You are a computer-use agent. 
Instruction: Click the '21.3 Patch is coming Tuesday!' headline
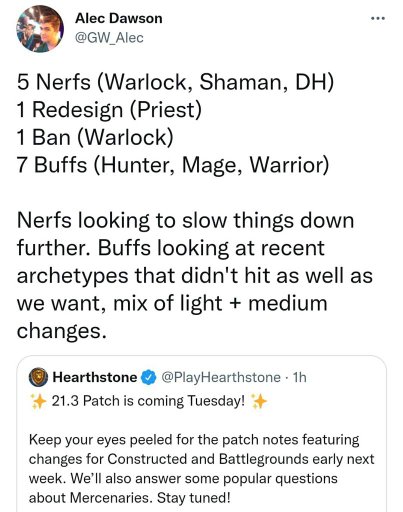[x=148, y=401]
